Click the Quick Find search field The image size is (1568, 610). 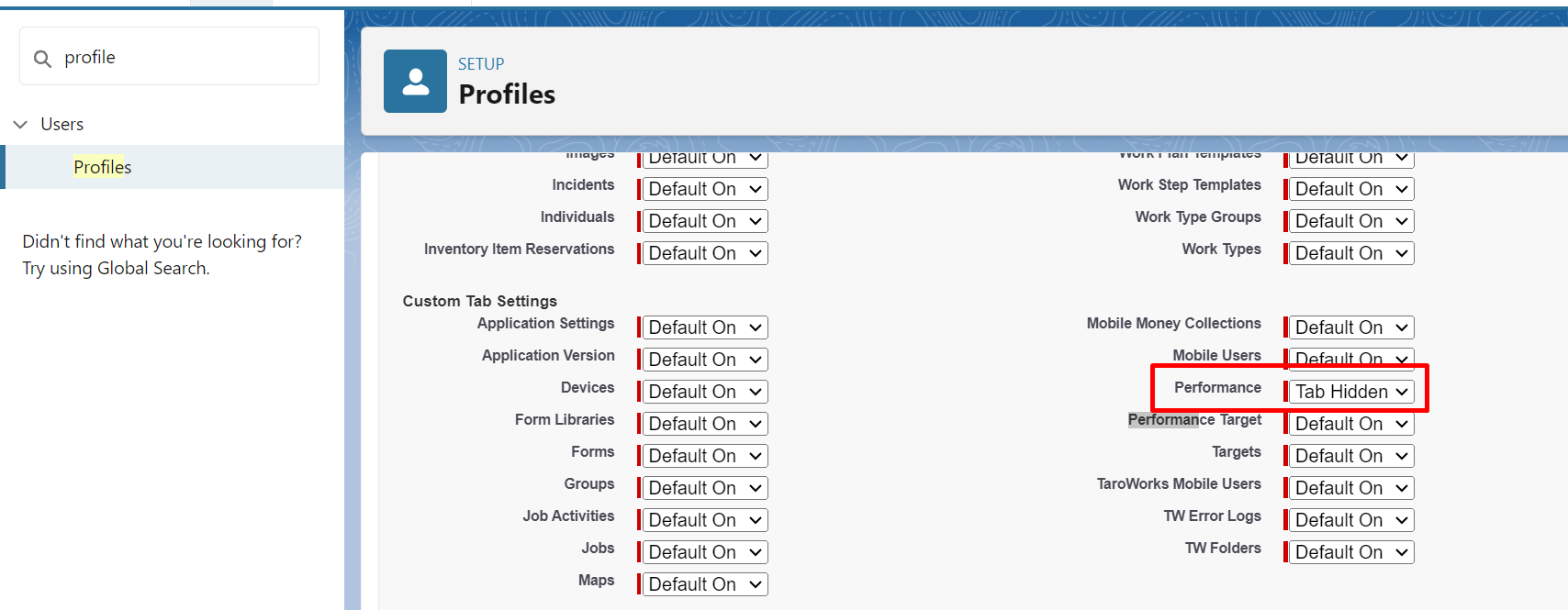point(184,57)
